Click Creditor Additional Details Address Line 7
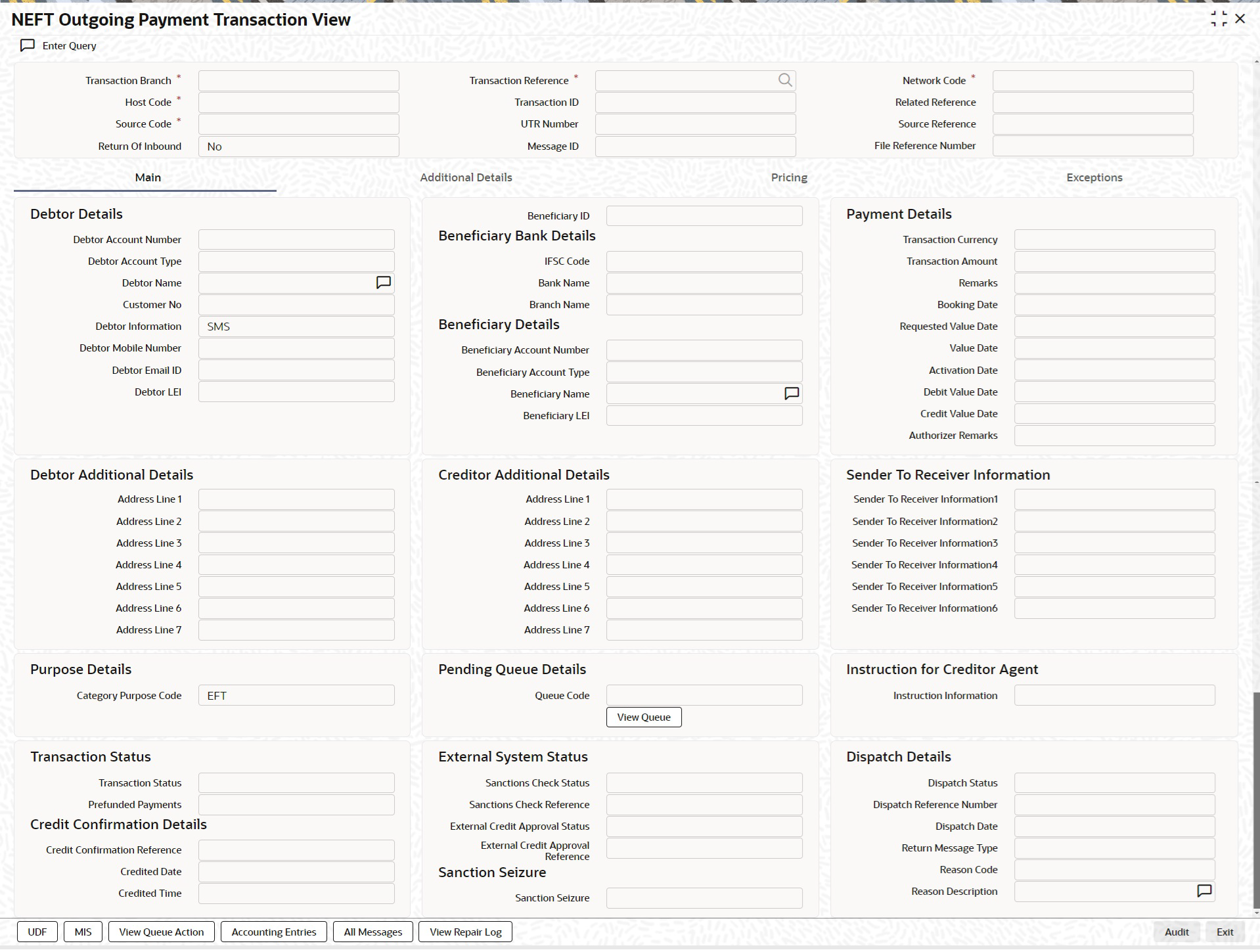The height and width of the screenshot is (952, 1260). click(x=704, y=629)
